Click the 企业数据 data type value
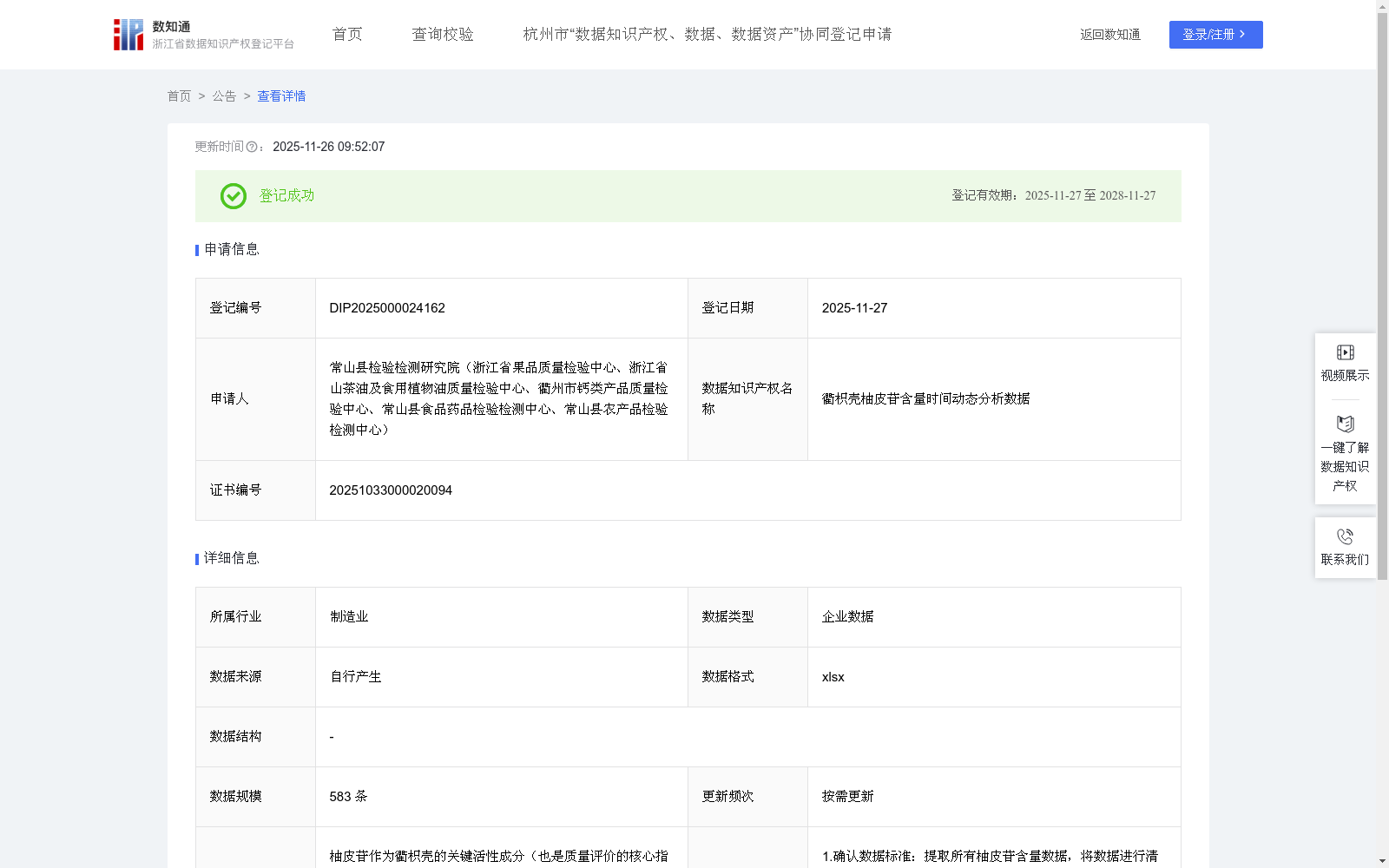The image size is (1389, 868). click(x=847, y=617)
